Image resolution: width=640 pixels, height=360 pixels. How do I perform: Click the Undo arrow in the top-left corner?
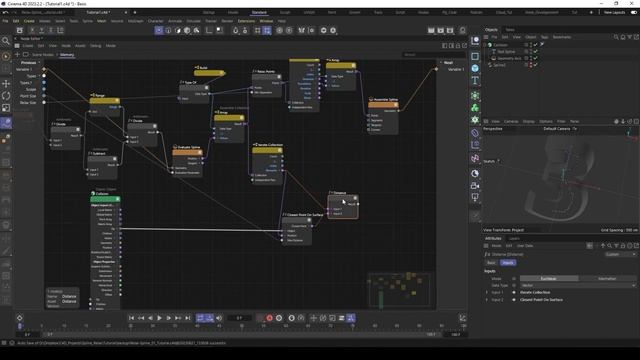[5, 12]
